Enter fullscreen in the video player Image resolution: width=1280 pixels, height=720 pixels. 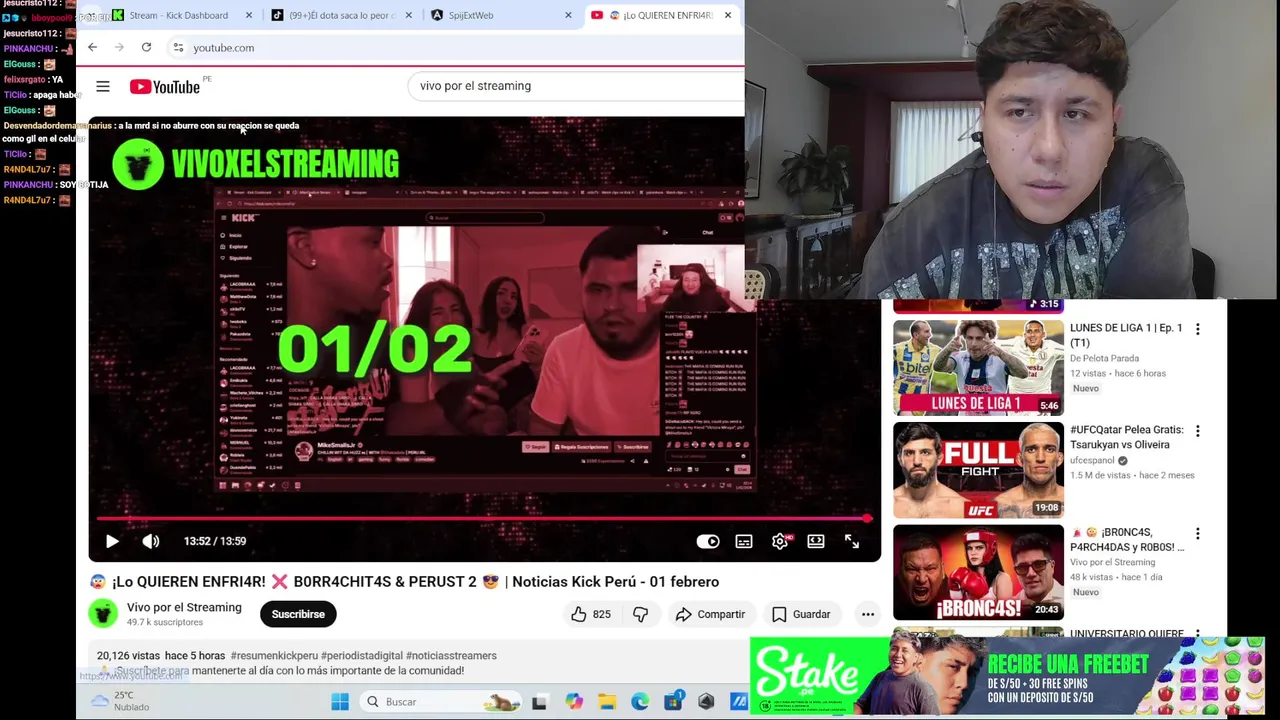[852, 541]
